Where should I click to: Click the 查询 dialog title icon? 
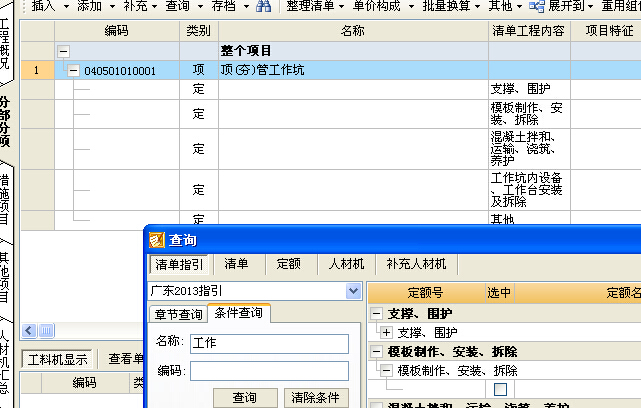tap(157, 240)
